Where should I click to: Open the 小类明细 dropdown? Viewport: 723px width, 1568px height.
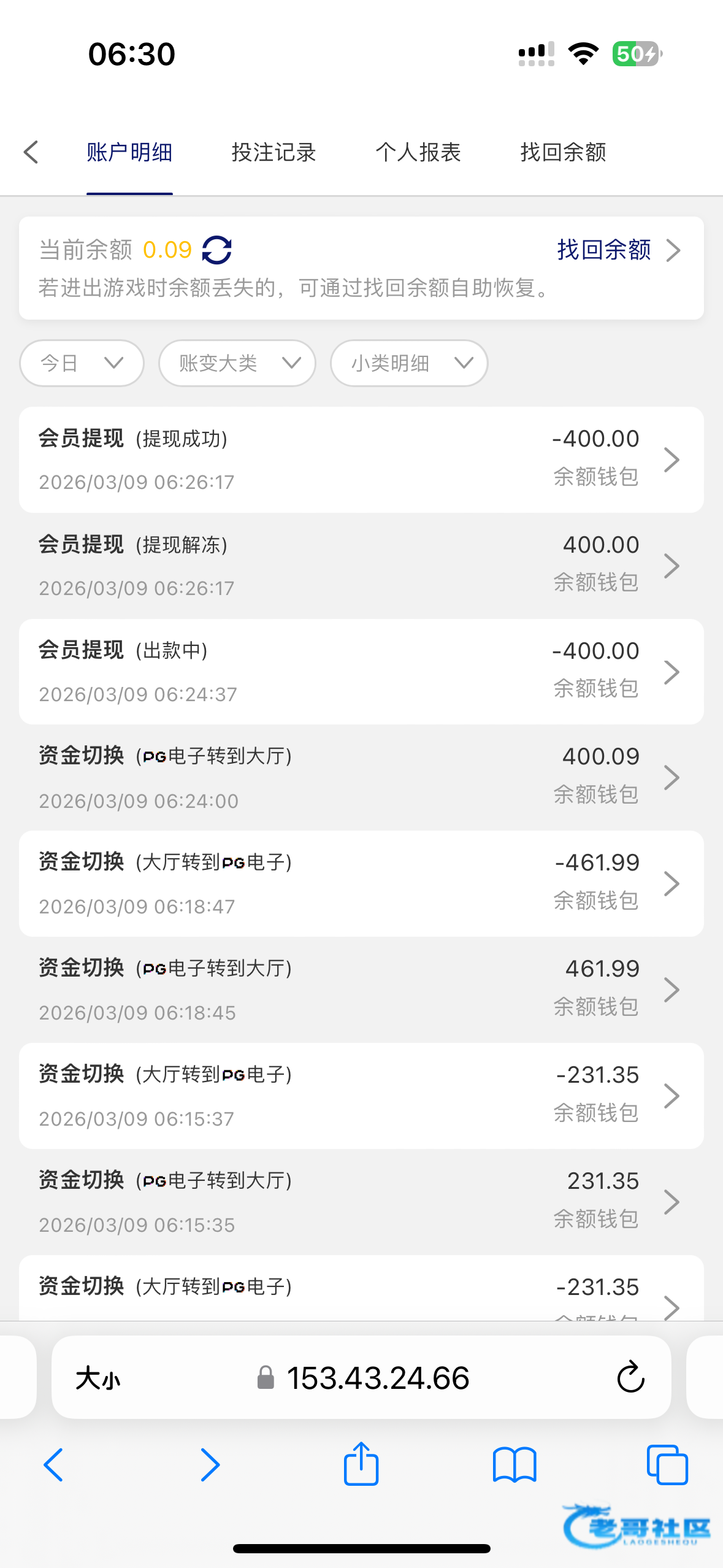click(x=408, y=363)
